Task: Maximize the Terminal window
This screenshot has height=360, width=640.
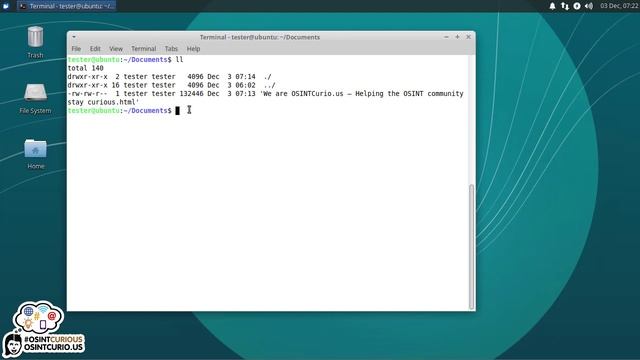Action: tap(457, 37)
